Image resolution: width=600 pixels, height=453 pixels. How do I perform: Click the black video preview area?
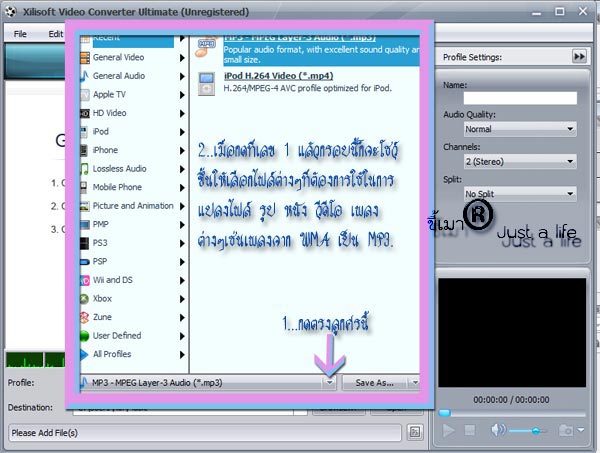pyautogui.click(x=512, y=332)
